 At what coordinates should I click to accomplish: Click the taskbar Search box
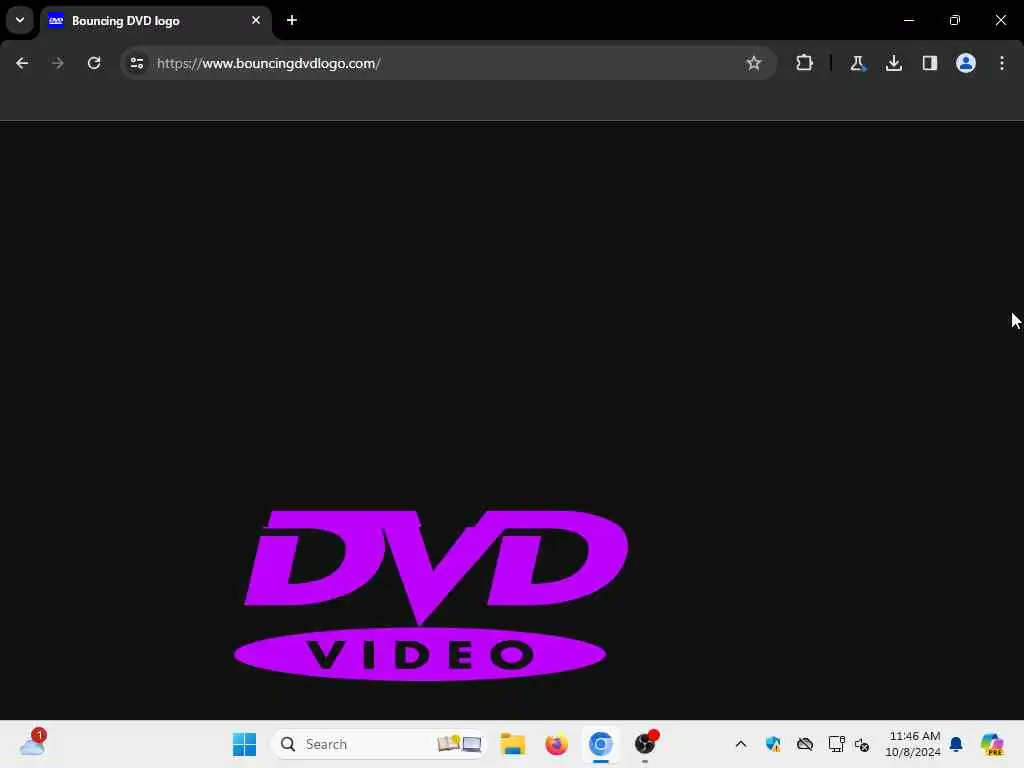point(379,744)
